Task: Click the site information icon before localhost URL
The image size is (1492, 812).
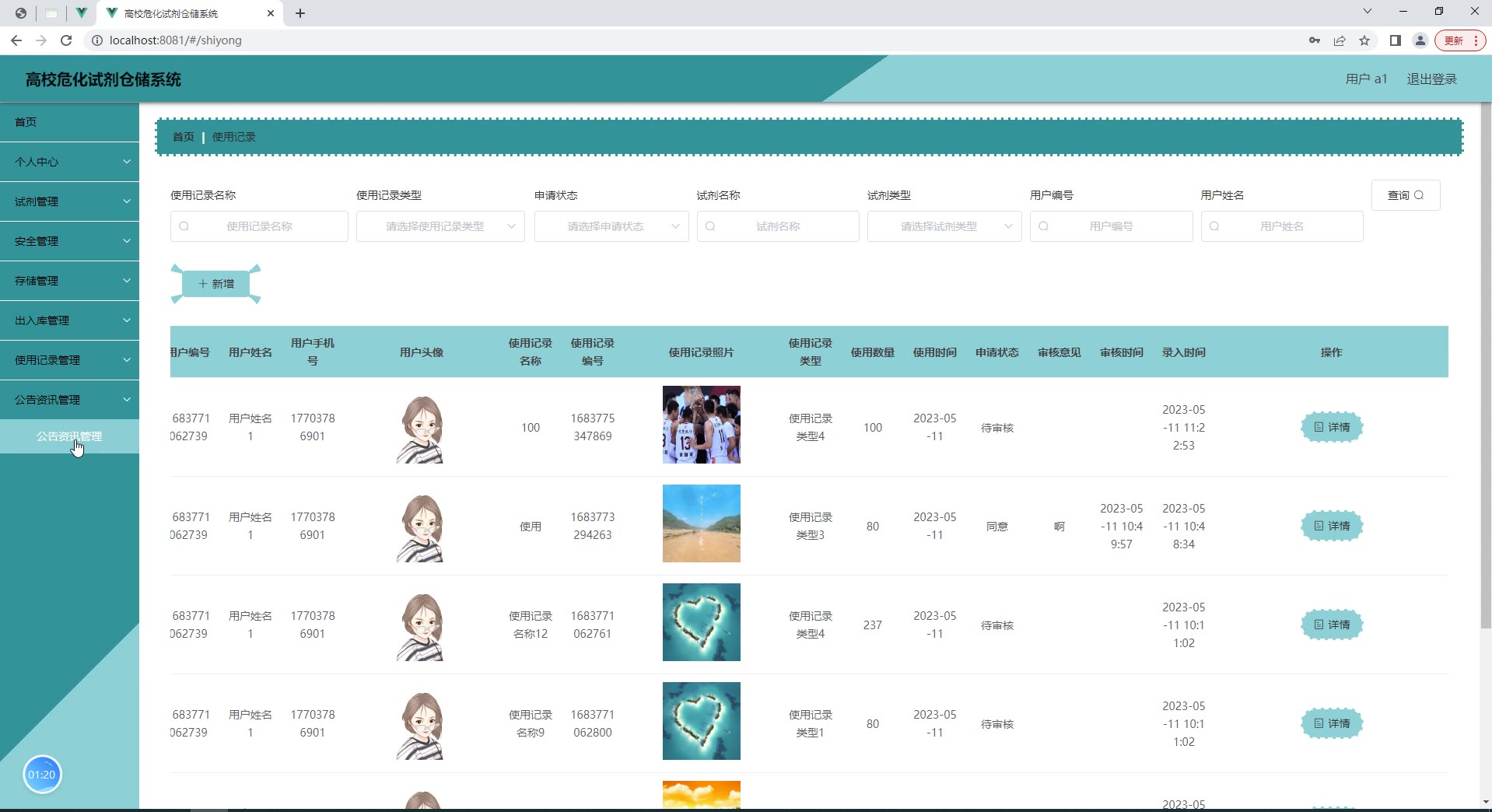Action: (x=97, y=40)
